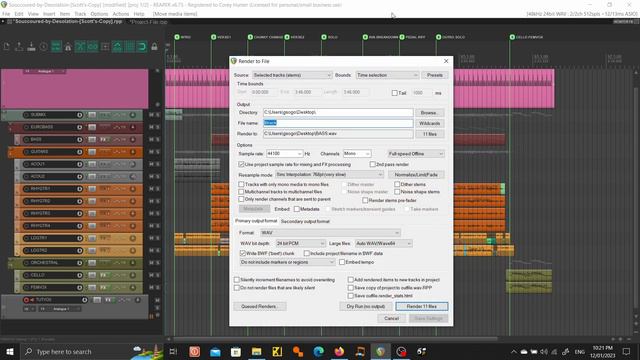Enable the Tail checkbox
The image size is (640, 360).
point(395,93)
